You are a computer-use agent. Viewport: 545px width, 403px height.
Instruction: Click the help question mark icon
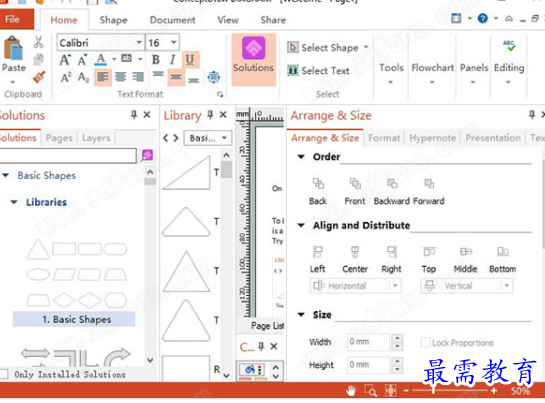(482, 18)
